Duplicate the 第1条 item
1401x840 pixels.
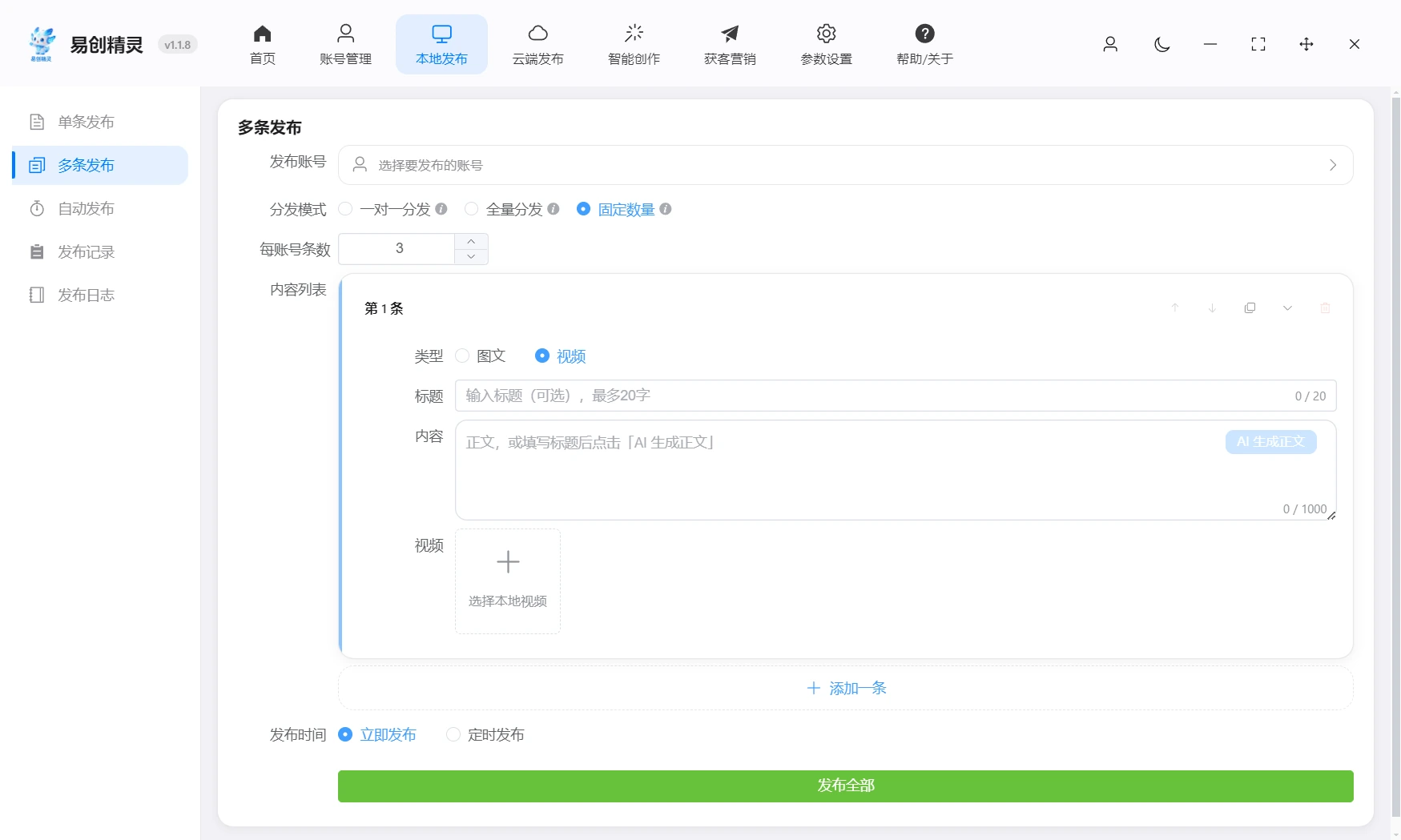1250,307
